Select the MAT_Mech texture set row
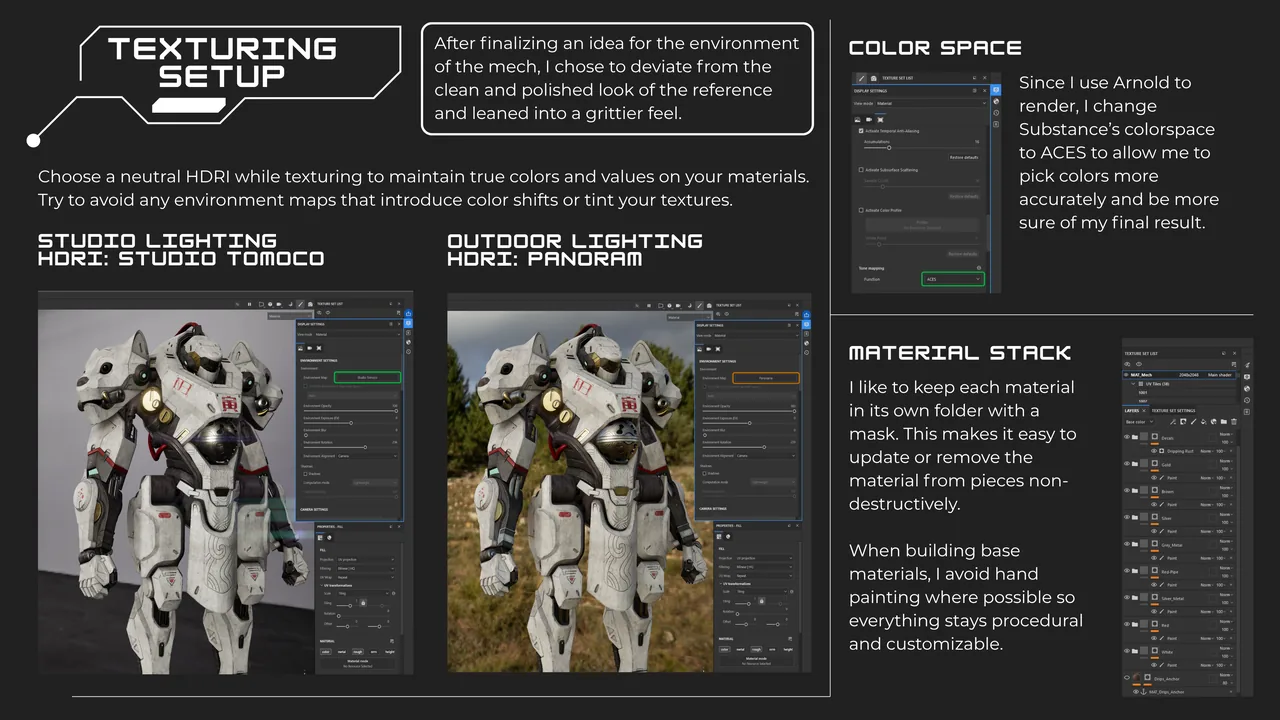1280x720 pixels. (1179, 375)
